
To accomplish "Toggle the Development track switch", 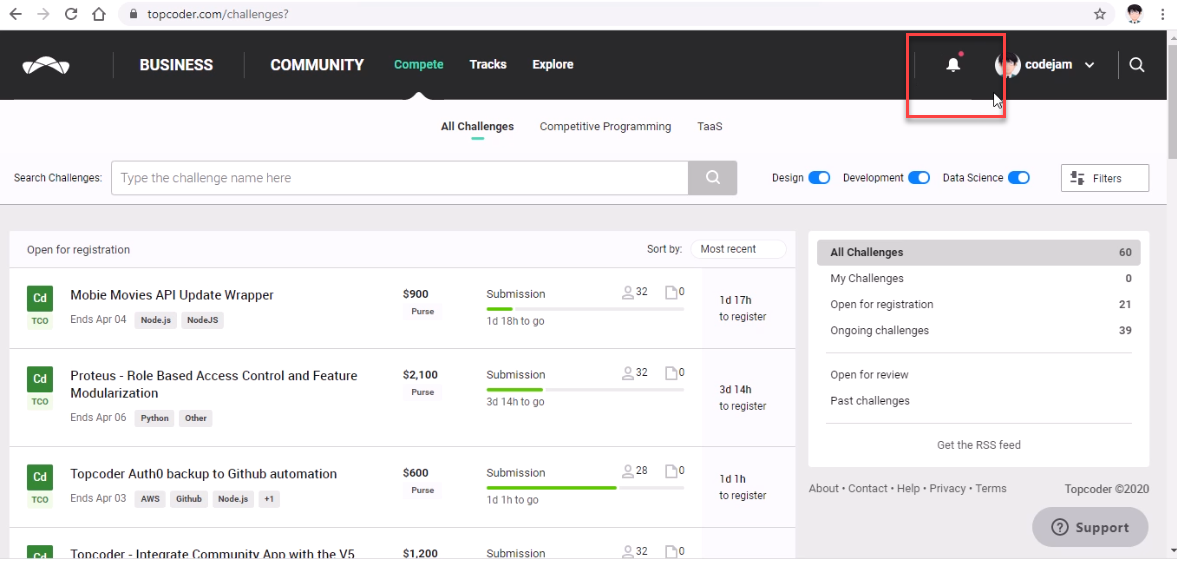I will pos(919,178).
